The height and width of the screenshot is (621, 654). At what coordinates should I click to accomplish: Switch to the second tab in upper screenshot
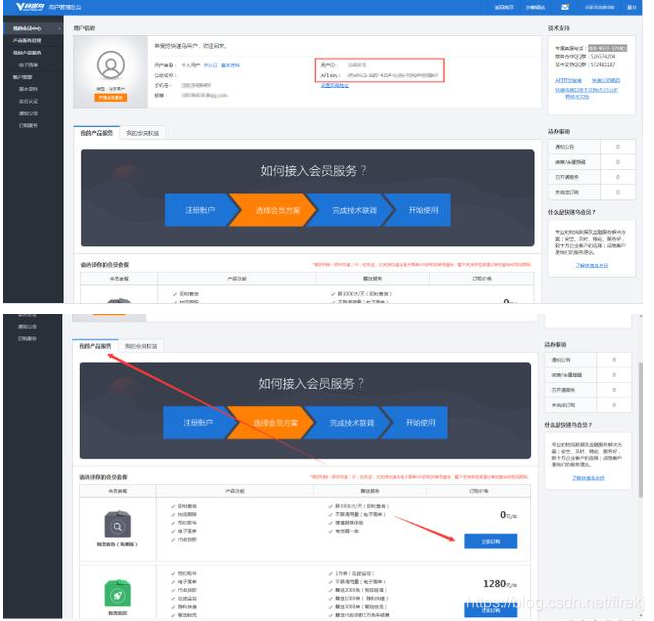click(143, 133)
